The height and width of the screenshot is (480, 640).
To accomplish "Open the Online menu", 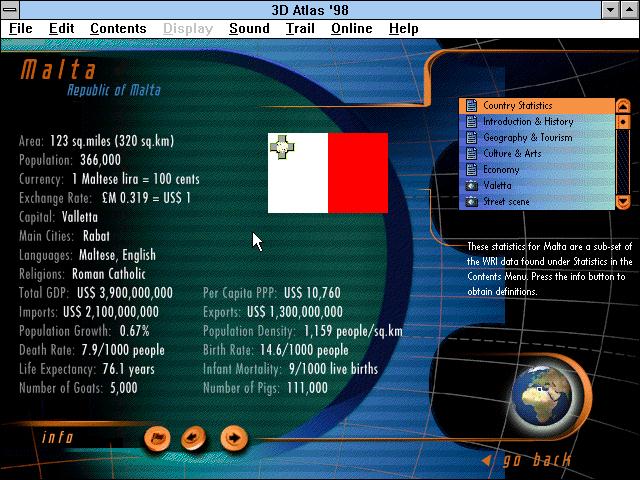I will coord(351,29).
